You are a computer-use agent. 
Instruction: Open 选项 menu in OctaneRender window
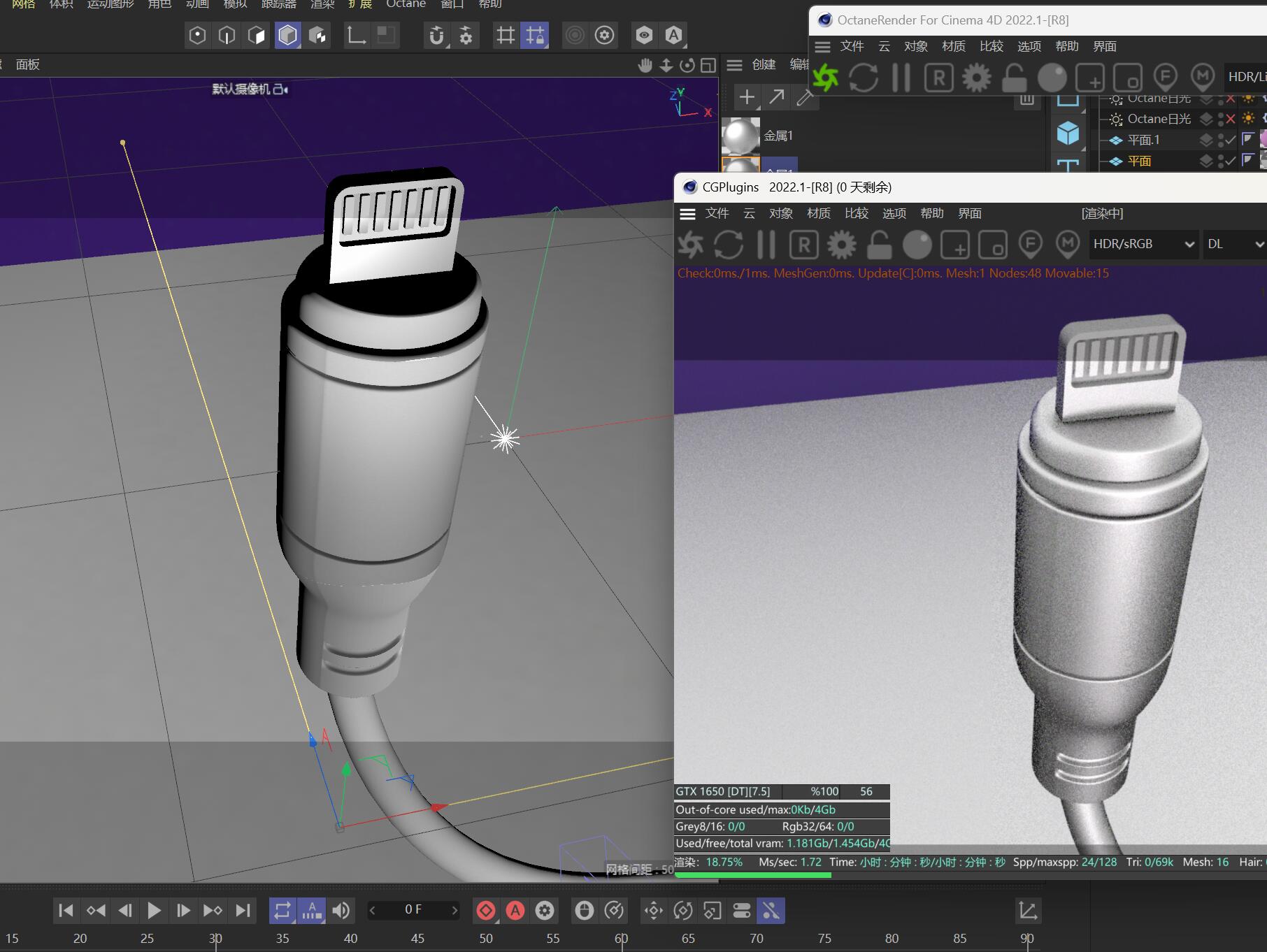[x=1029, y=46]
